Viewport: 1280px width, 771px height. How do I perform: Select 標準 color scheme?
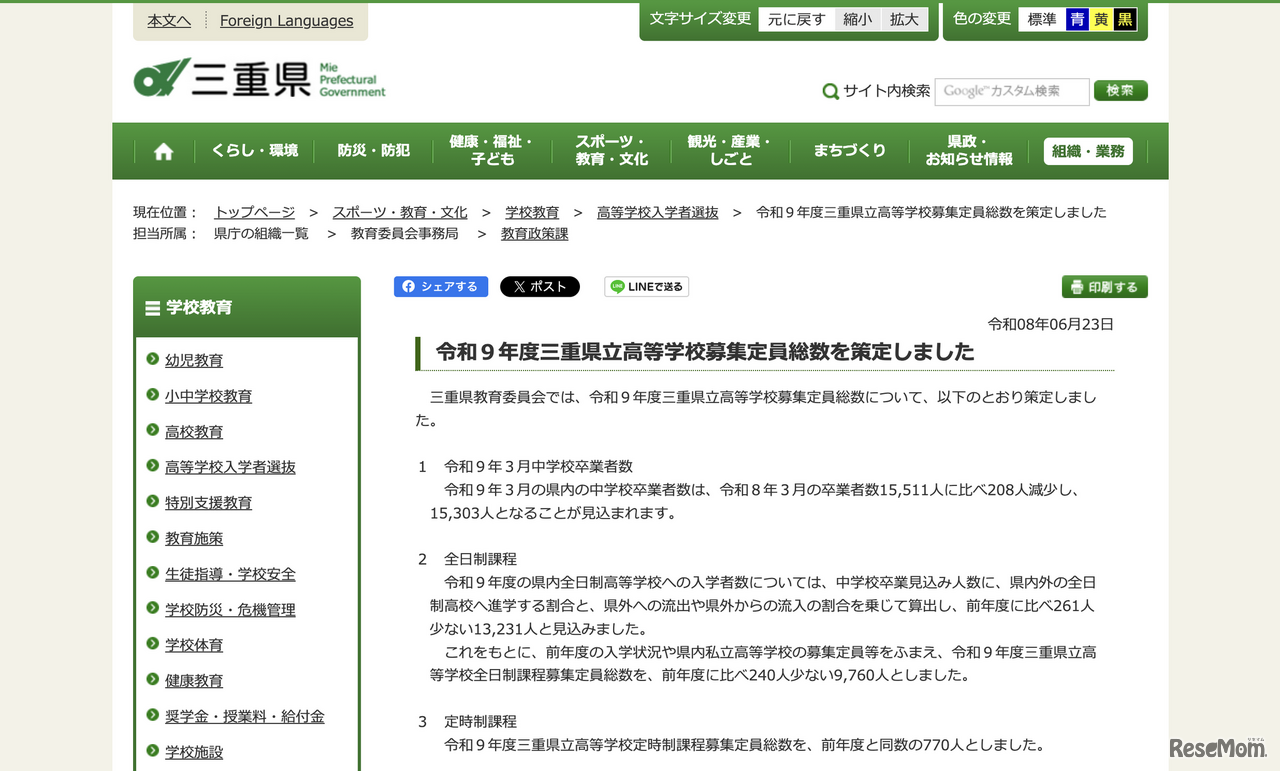1042,19
